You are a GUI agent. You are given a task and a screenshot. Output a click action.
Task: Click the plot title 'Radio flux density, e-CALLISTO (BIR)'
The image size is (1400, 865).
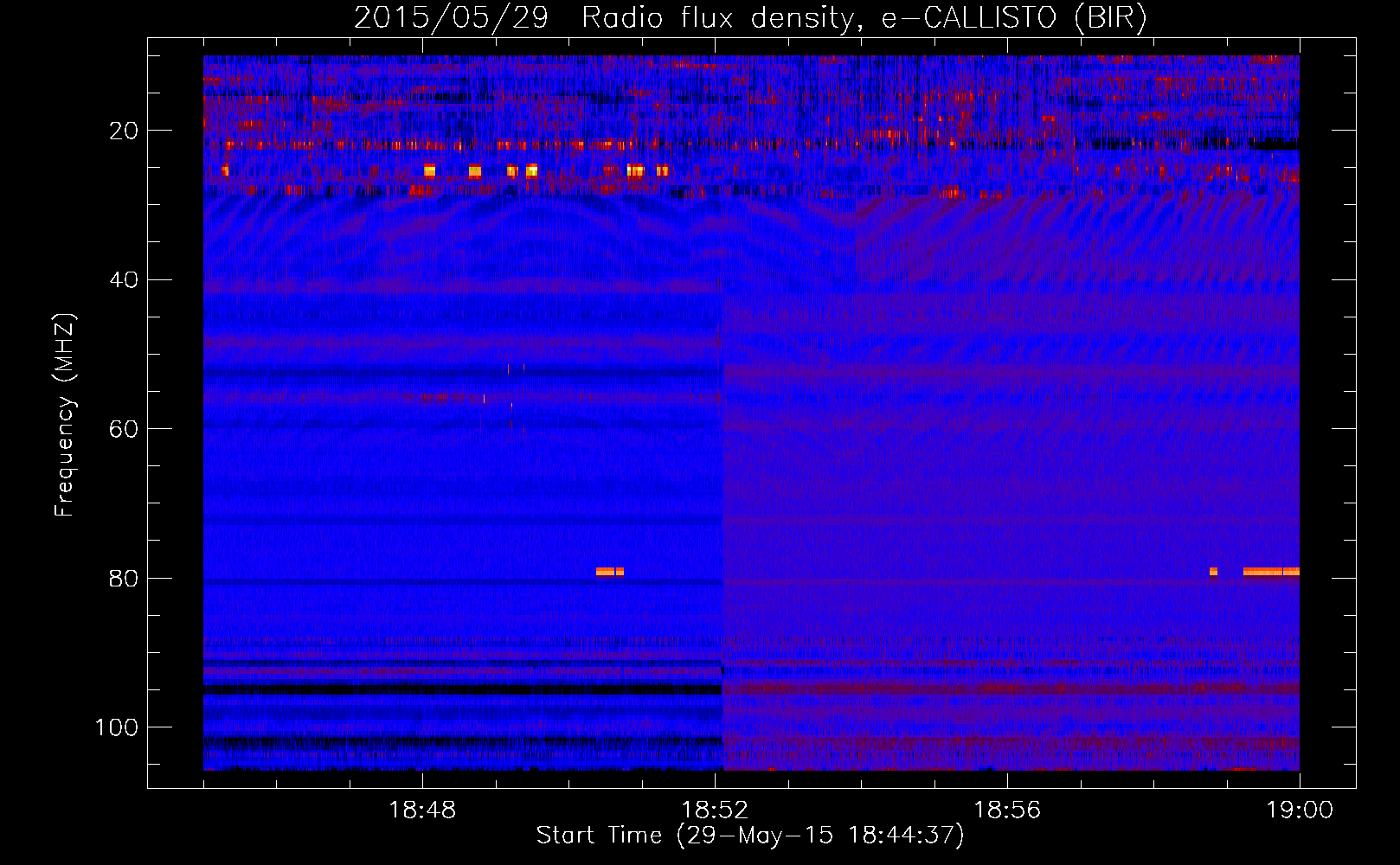point(864,17)
